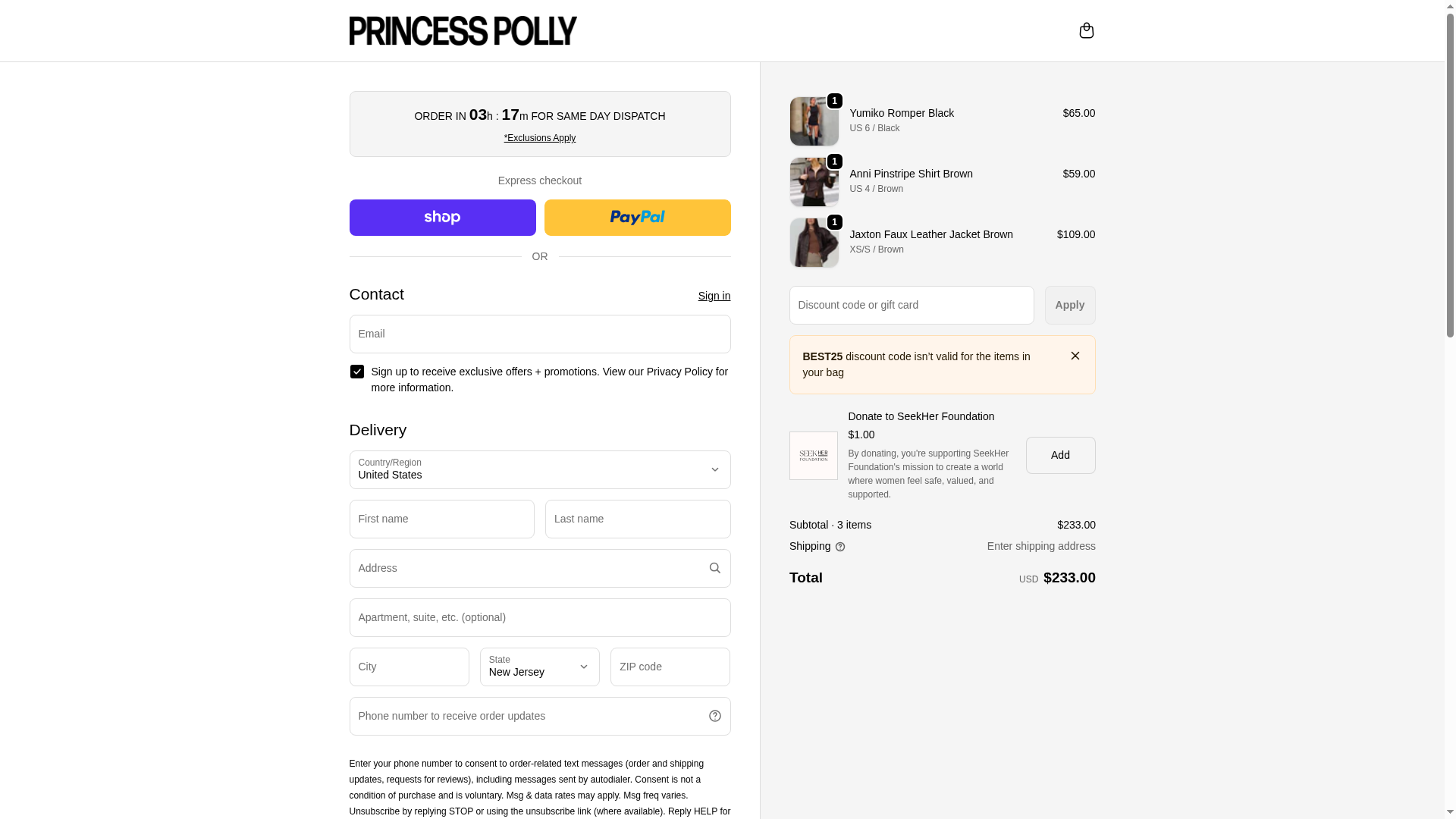This screenshot has width=1456, height=819.
Task: Focus the Email input field
Action: pyautogui.click(x=539, y=334)
